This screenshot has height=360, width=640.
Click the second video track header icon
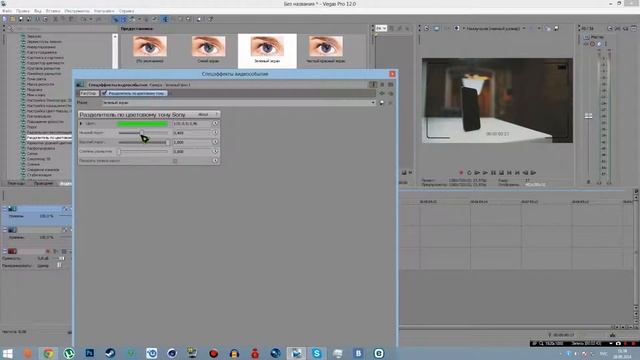[x=12, y=230]
